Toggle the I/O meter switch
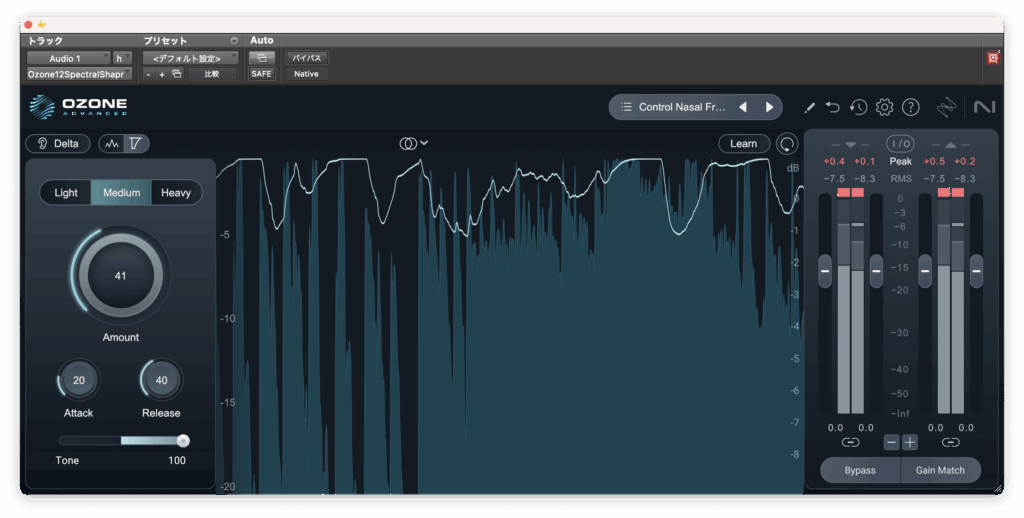The image size is (1024, 518). (x=900, y=144)
